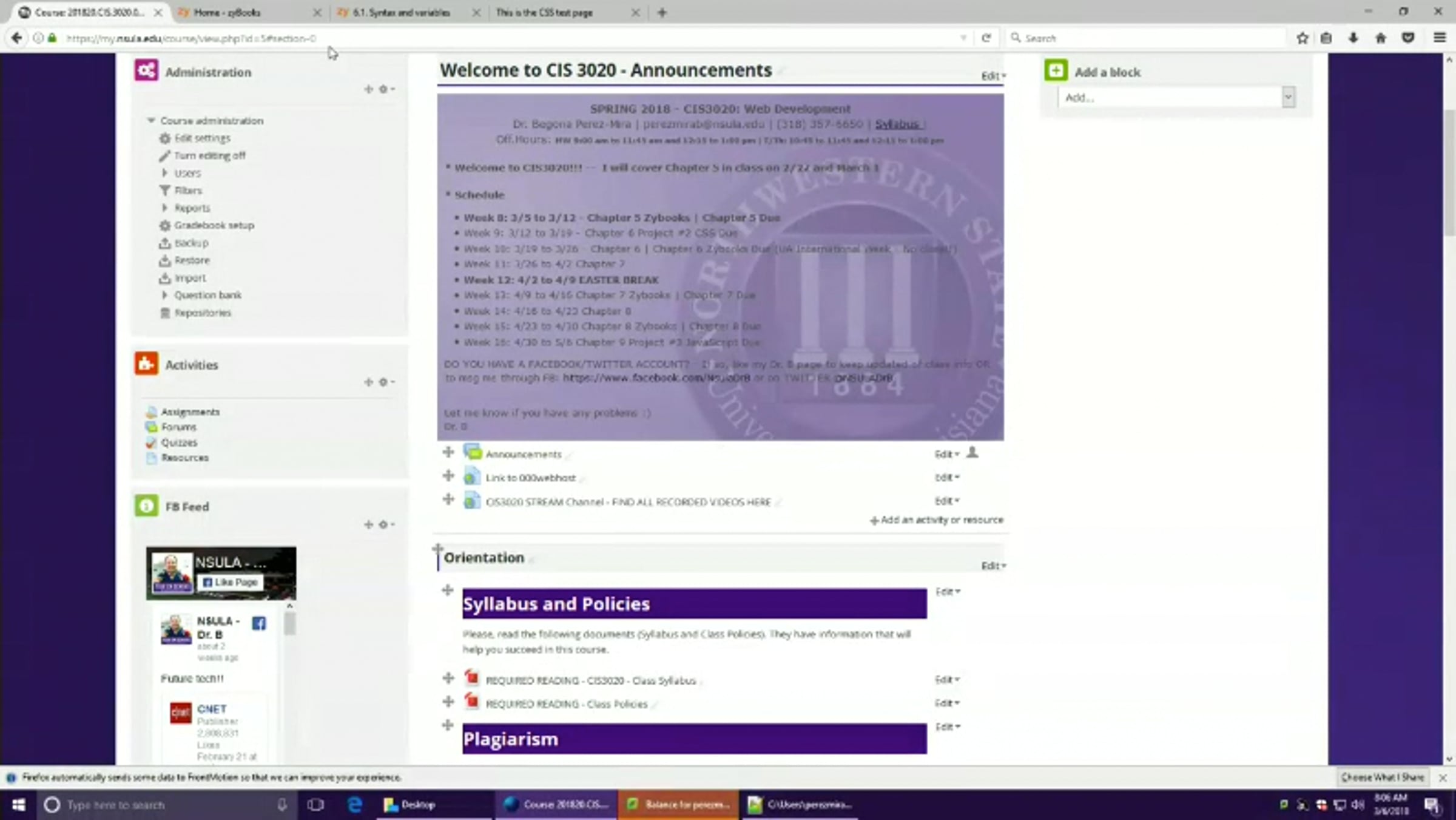
Task: Click move handle beside Announcements forum
Action: [448, 453]
